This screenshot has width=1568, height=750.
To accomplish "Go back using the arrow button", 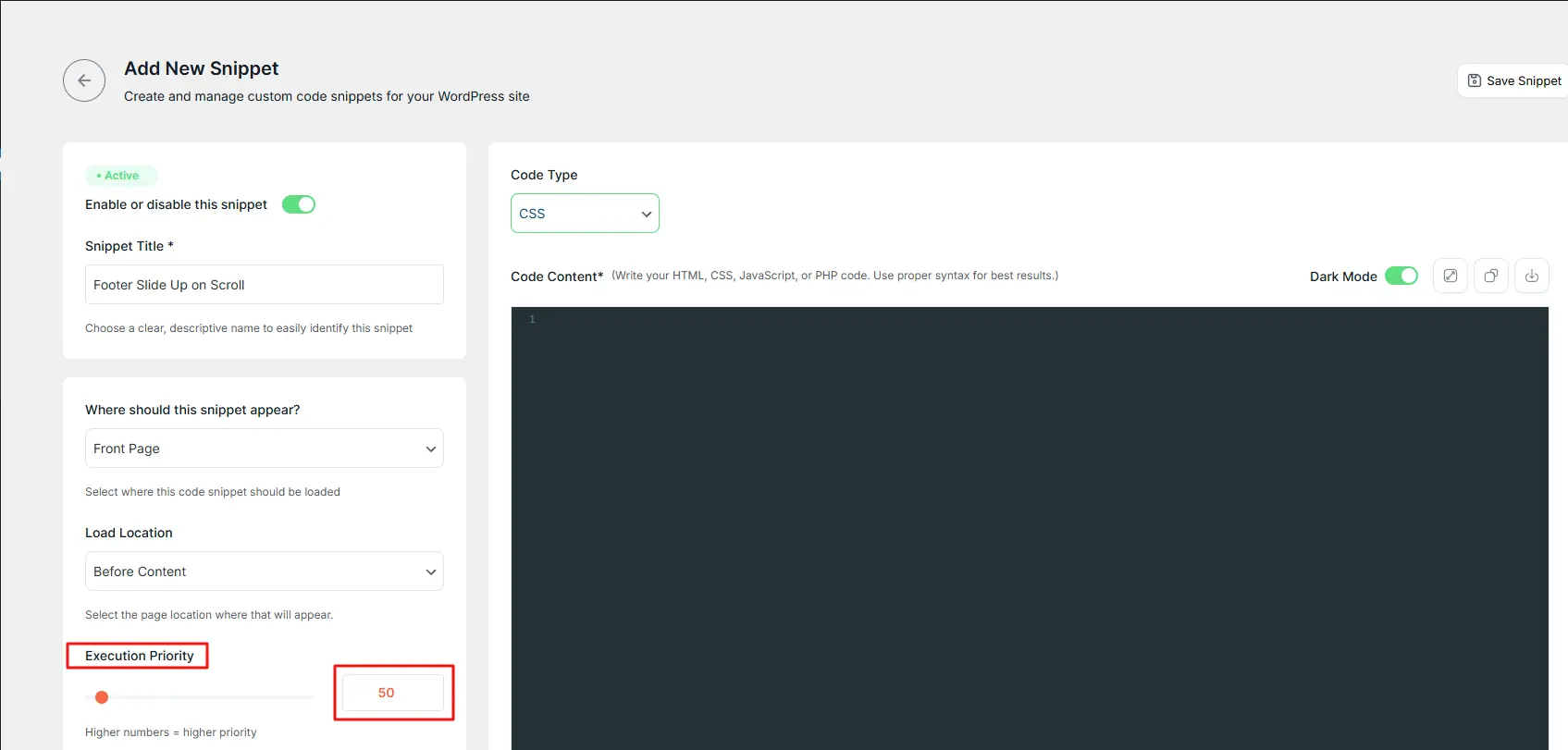I will [84, 80].
